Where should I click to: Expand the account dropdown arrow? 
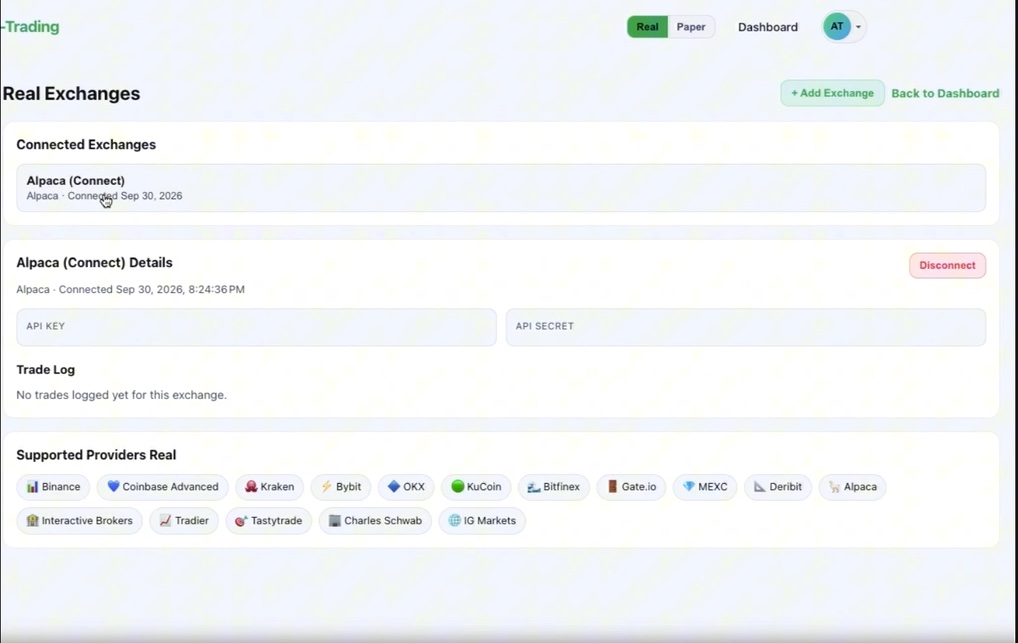(858, 27)
